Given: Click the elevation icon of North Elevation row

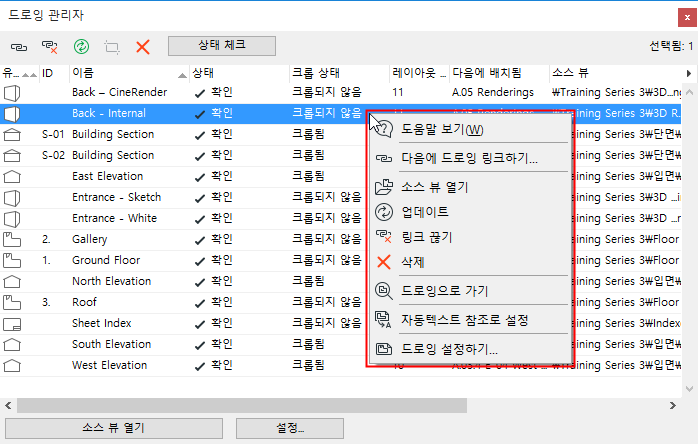Looking at the screenshot, I should (12, 282).
